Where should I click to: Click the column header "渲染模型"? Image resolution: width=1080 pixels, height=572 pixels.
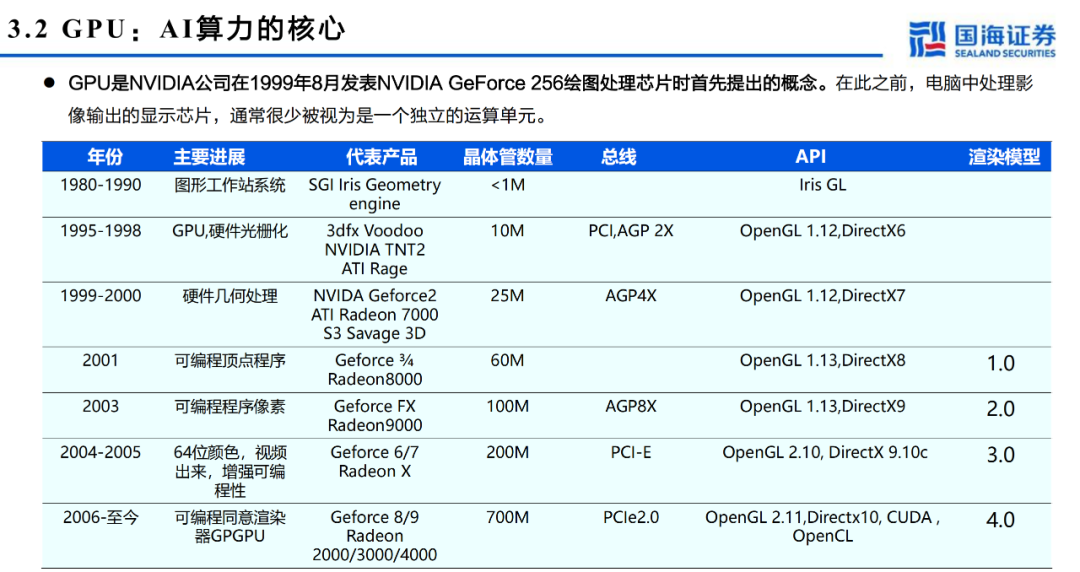pyautogui.click(x=1004, y=157)
